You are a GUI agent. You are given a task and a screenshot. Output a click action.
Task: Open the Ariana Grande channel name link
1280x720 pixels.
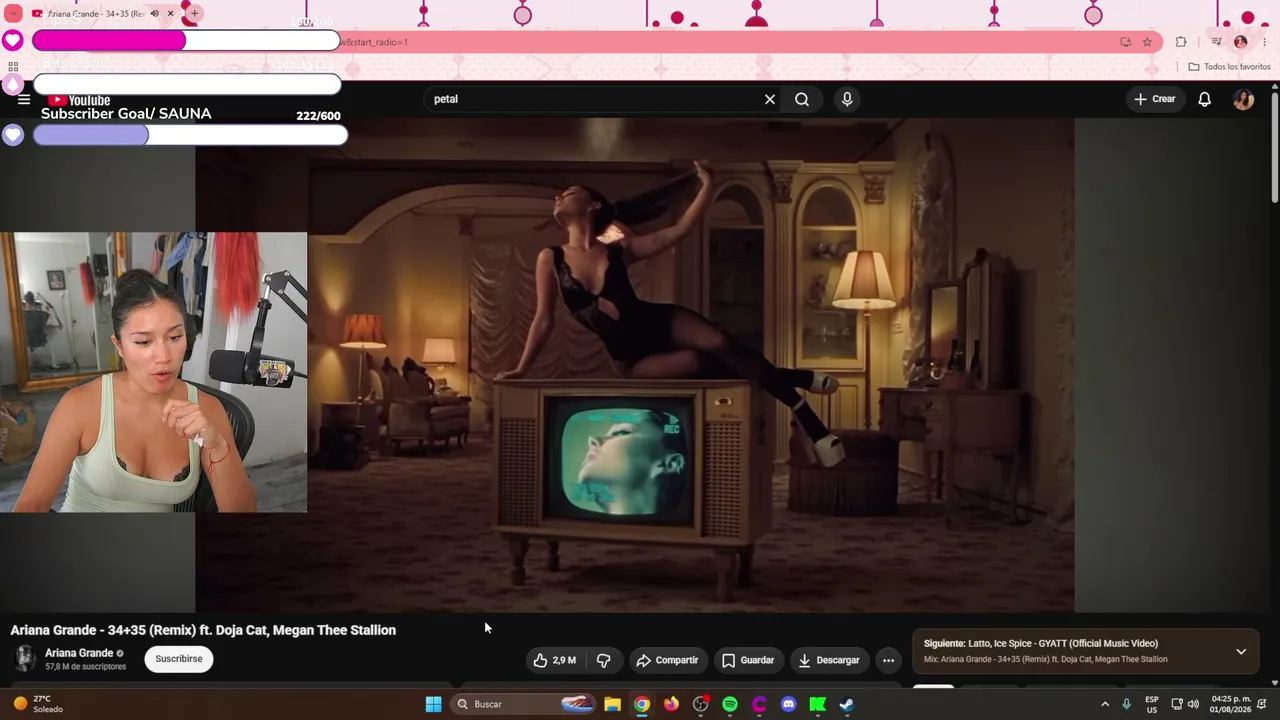coord(79,653)
